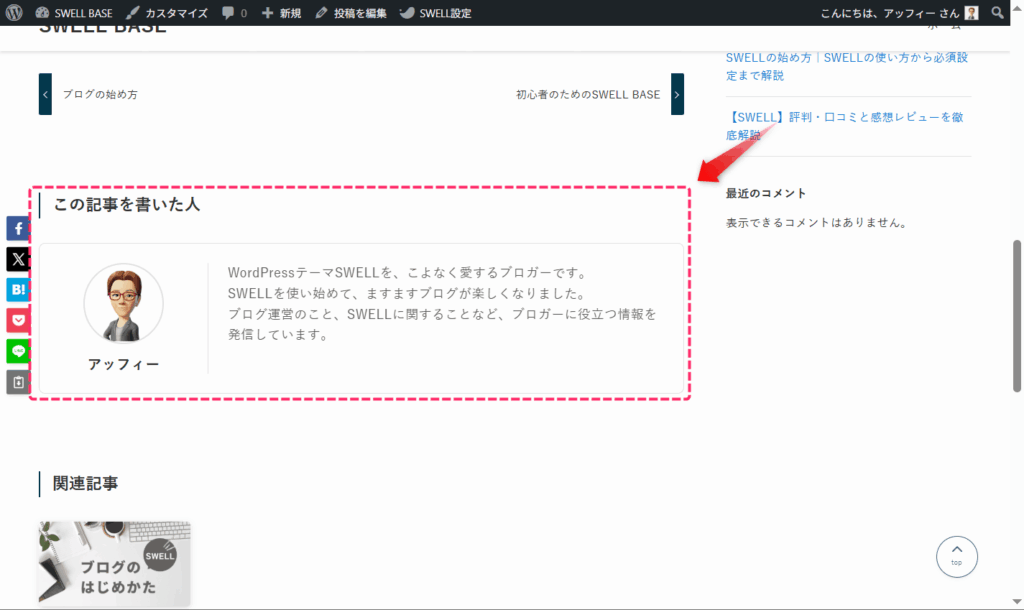Open the comments bubble showing 0
This screenshot has width=1024, height=610.
coord(234,13)
